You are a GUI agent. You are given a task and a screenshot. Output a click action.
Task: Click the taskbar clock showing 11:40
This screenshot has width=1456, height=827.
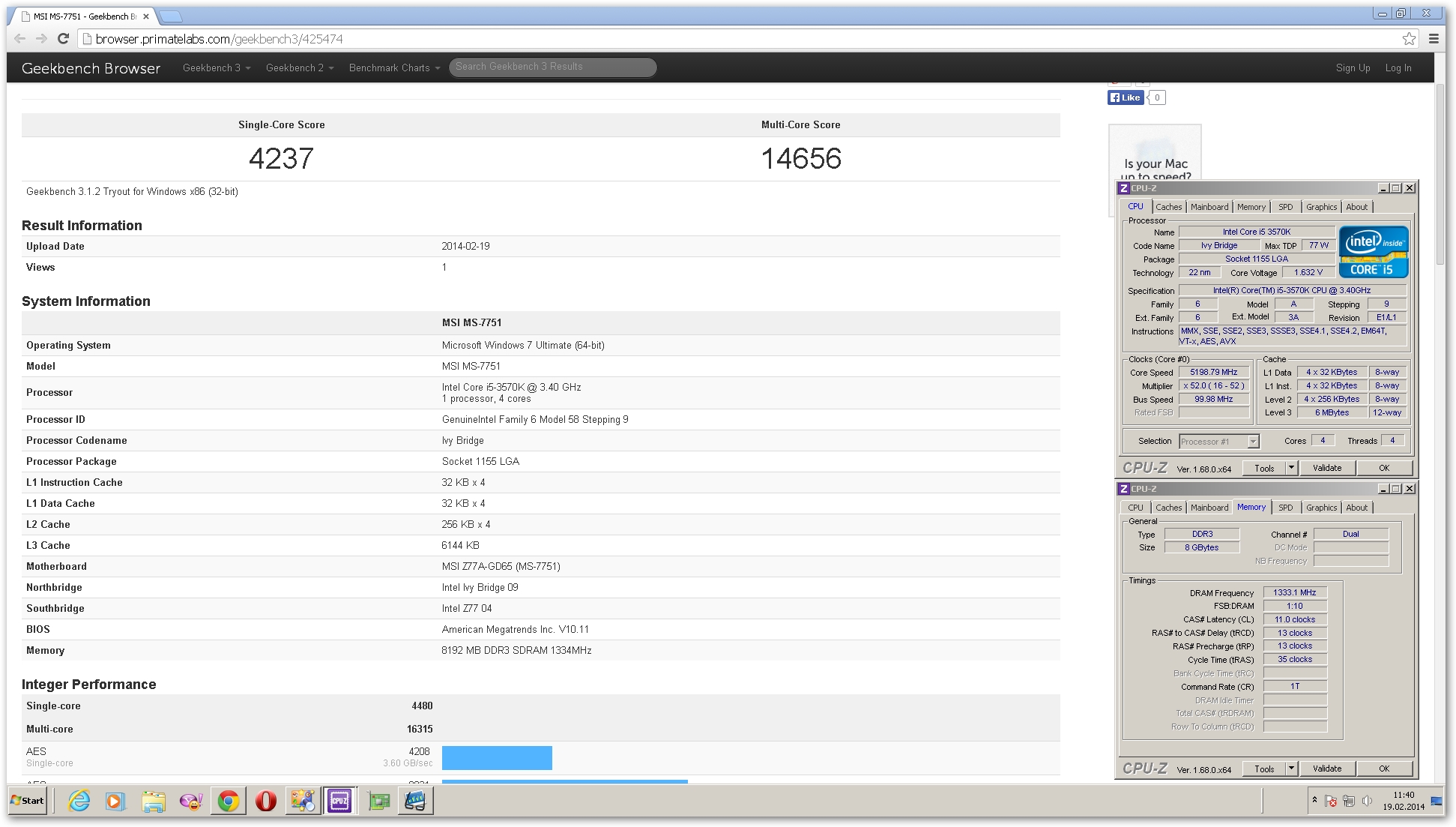1404,801
